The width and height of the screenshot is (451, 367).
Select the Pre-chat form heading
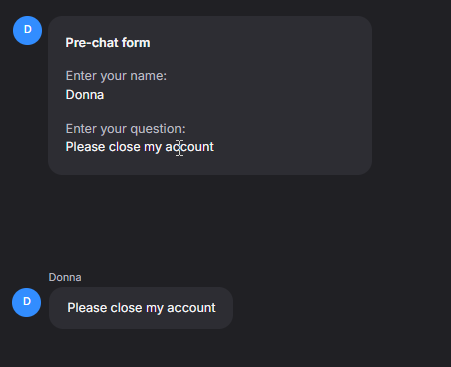(x=108, y=43)
